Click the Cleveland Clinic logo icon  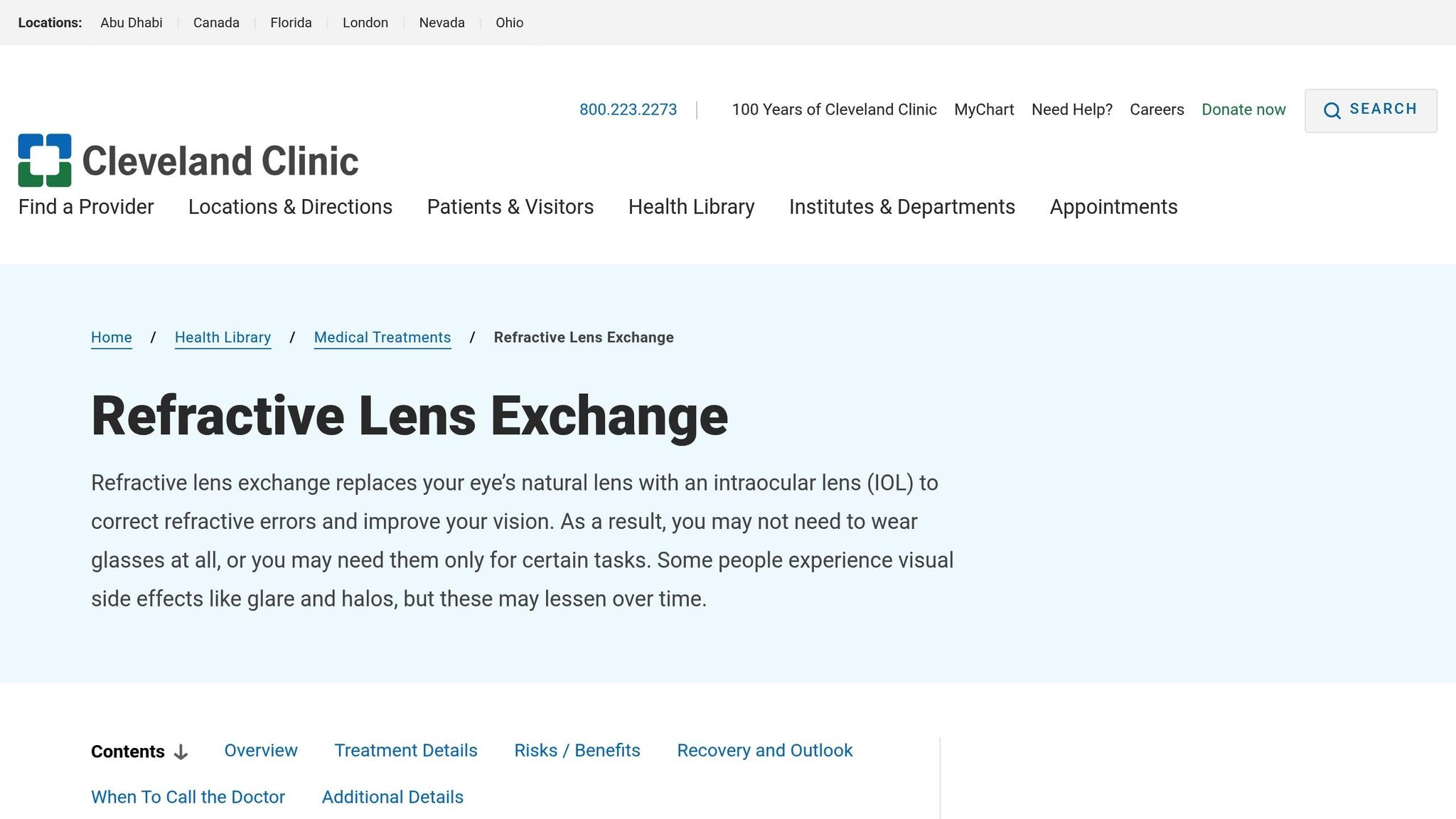click(x=45, y=160)
